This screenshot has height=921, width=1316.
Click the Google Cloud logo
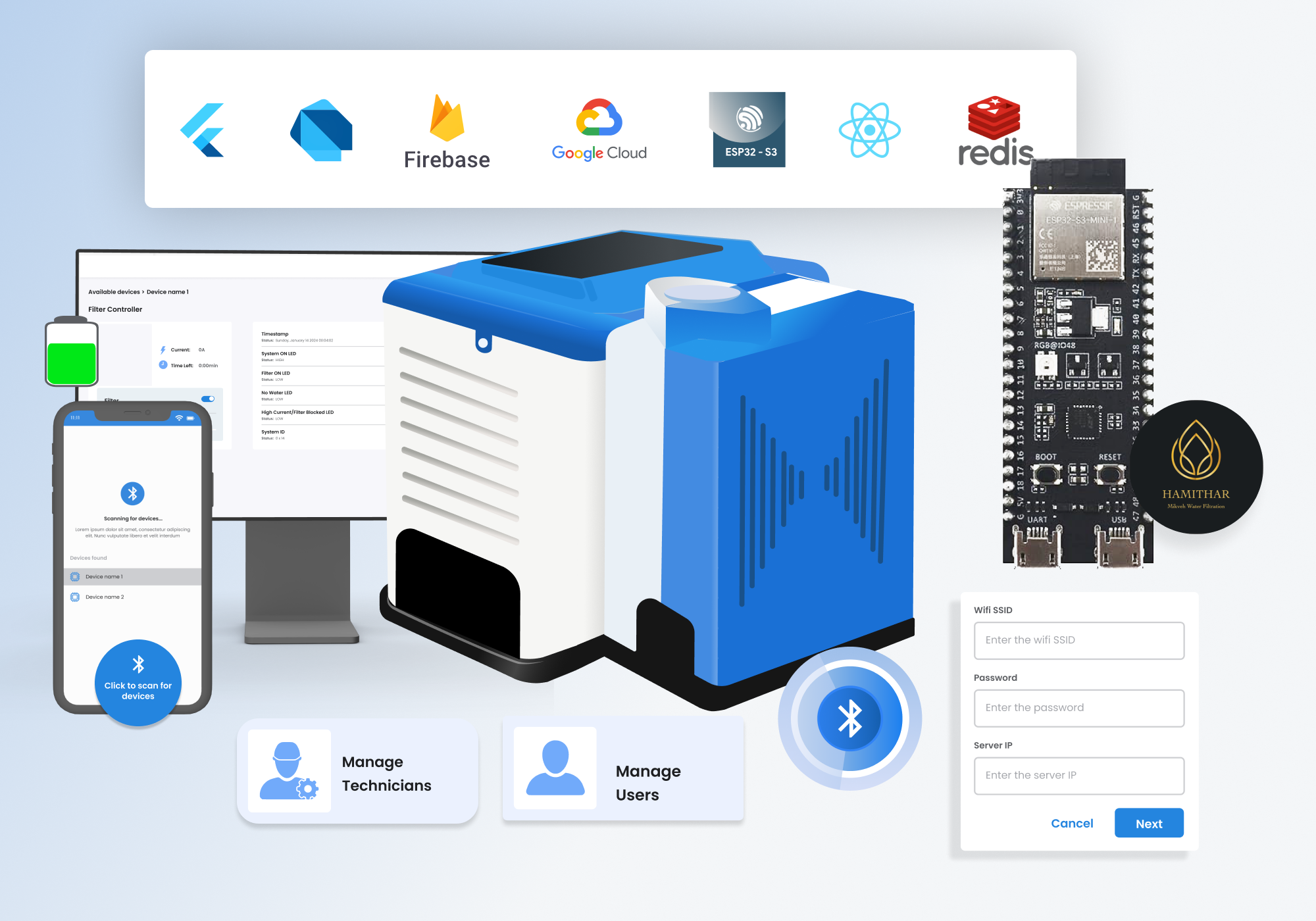[x=599, y=131]
